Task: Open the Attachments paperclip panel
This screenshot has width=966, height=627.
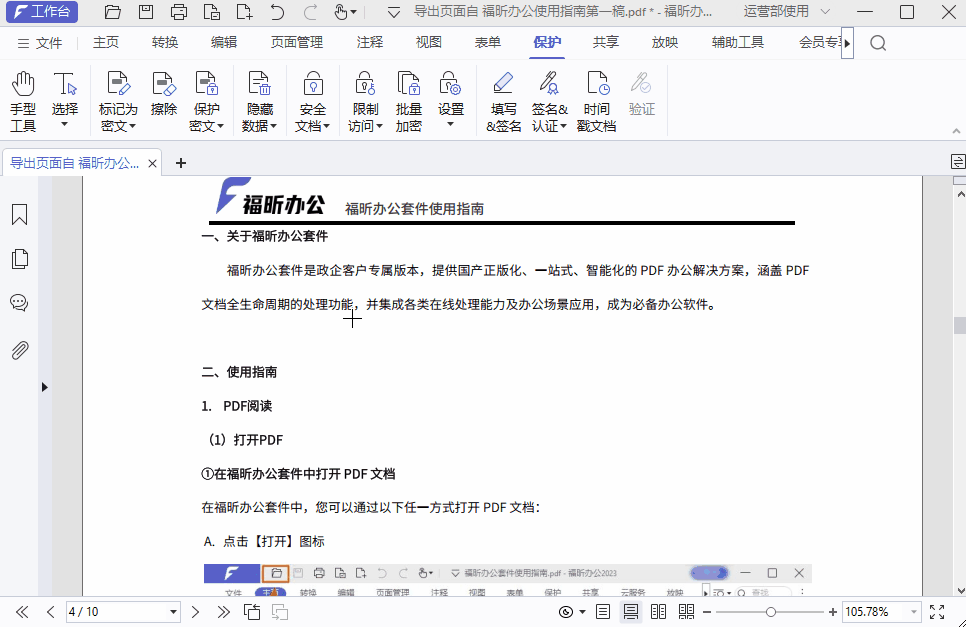Action: 19,349
